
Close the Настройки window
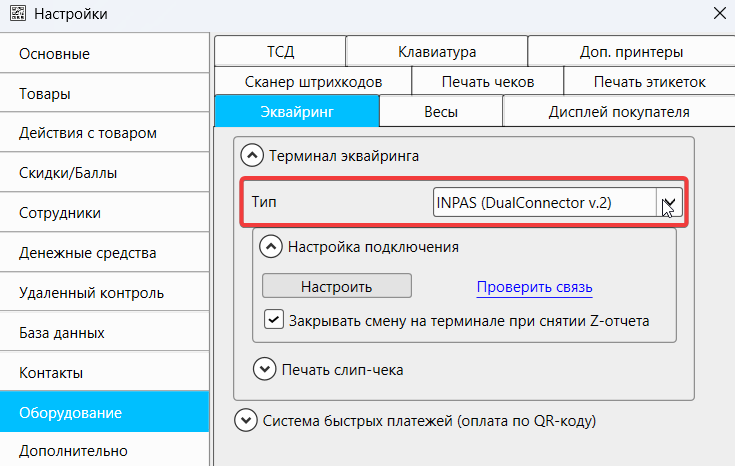tap(718, 14)
